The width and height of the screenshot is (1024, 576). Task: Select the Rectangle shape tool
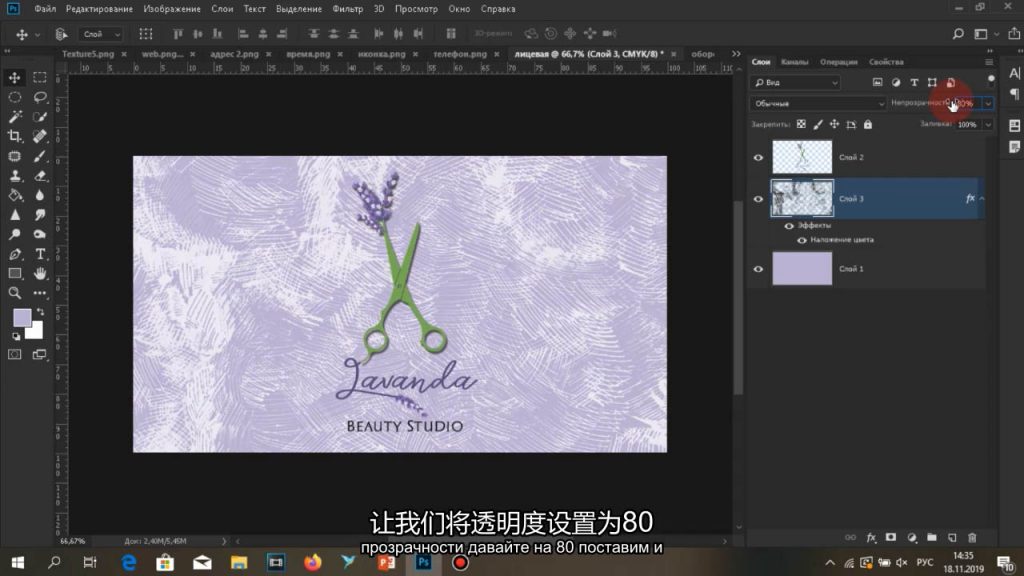click(14, 274)
